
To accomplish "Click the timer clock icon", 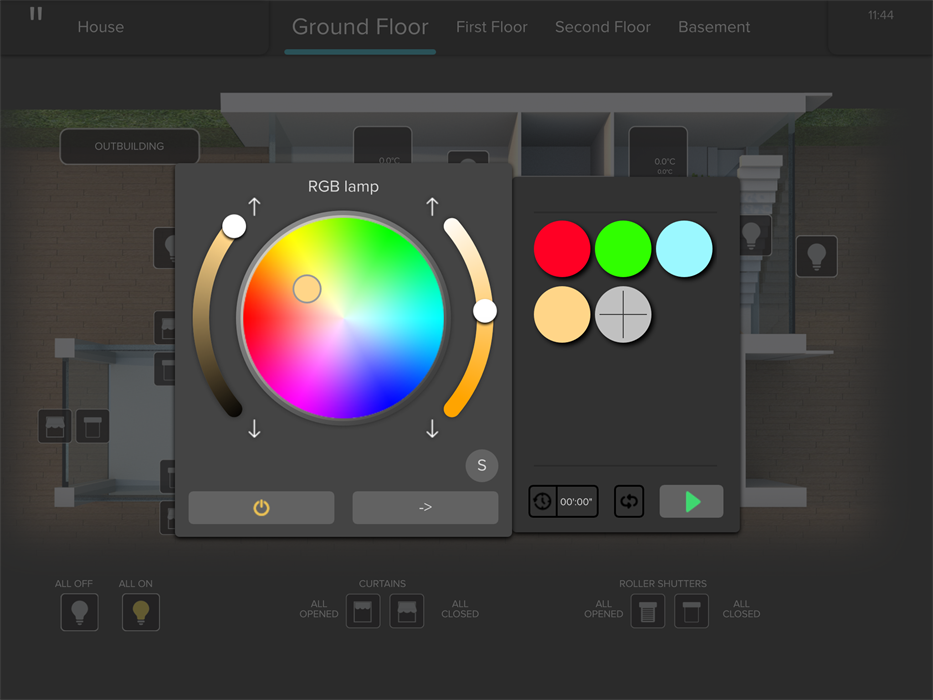I will tap(542, 501).
